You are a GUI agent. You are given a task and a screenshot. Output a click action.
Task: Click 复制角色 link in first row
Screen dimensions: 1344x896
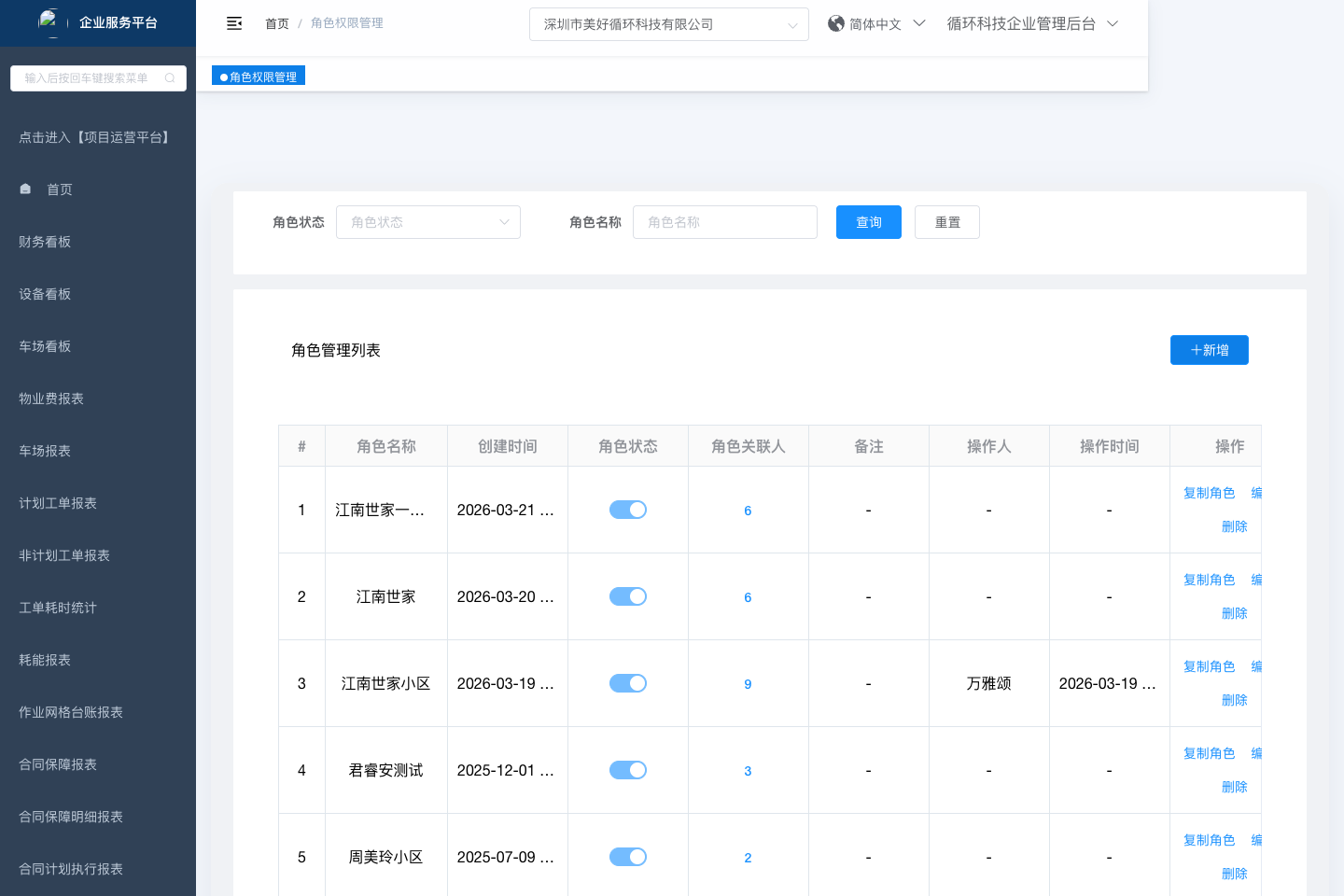point(1209,493)
